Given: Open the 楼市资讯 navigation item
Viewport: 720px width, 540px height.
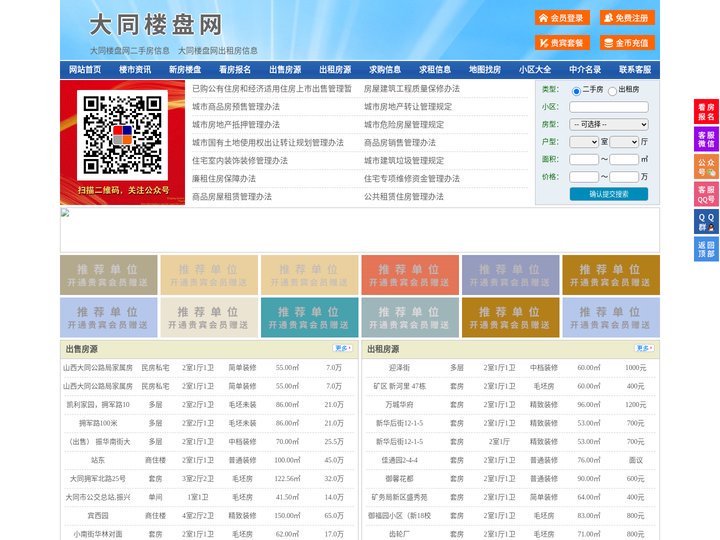Looking at the screenshot, I should [135, 70].
